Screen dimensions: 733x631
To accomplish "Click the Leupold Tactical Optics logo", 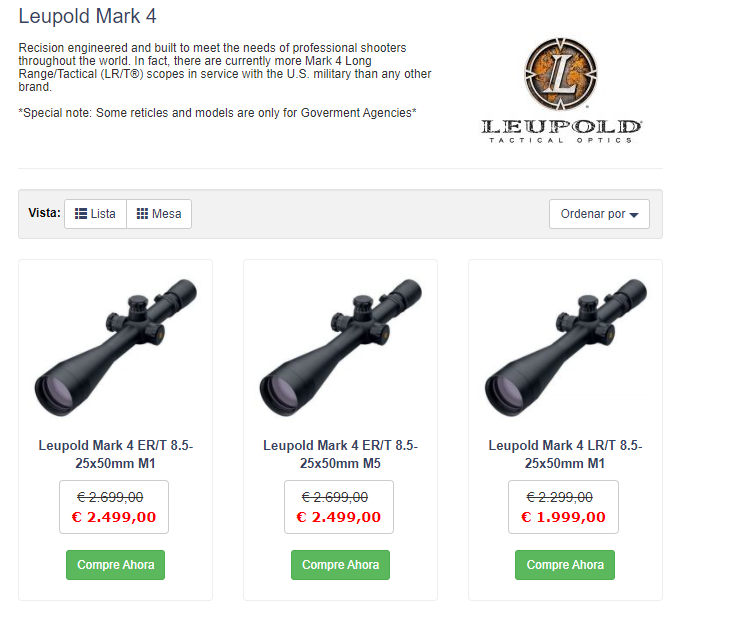I will pyautogui.click(x=561, y=90).
